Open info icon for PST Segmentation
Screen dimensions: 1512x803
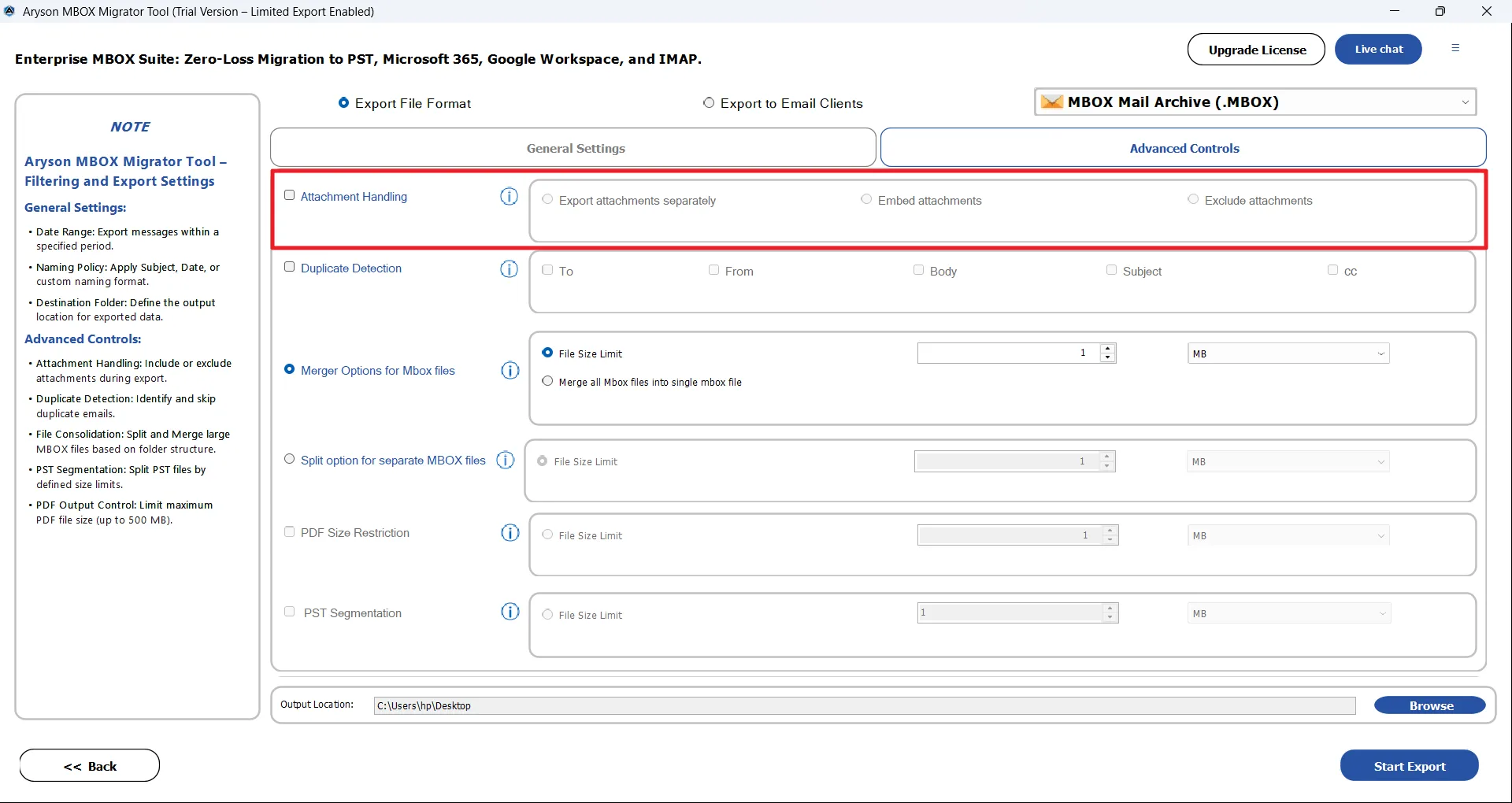510,612
